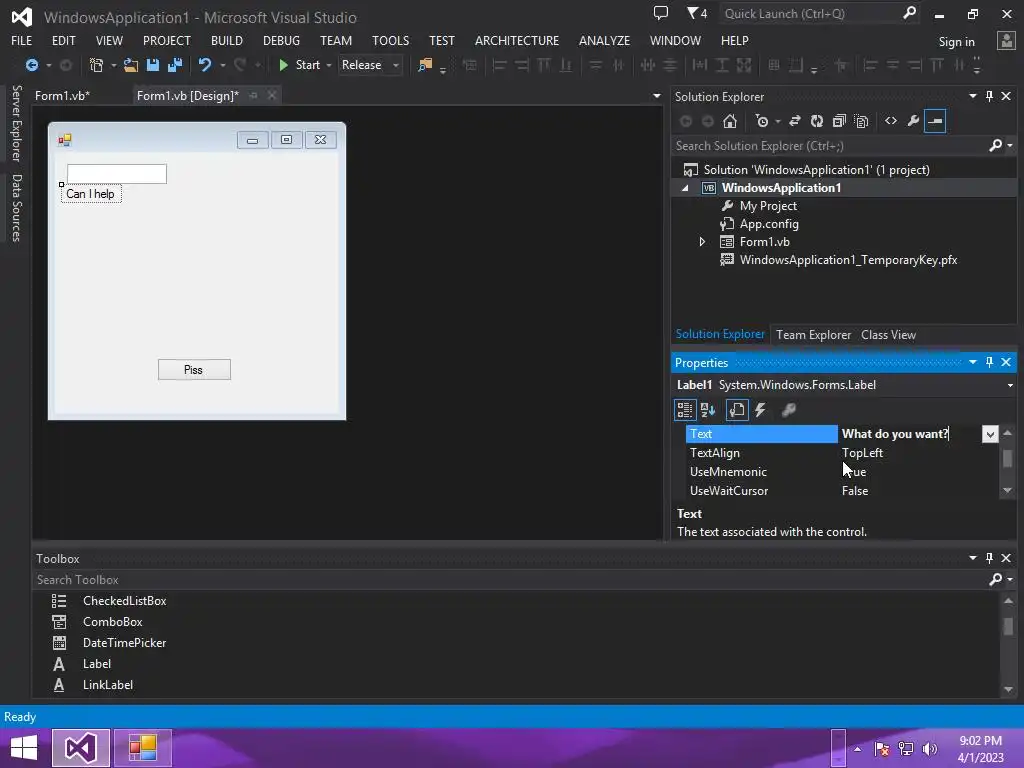Viewport: 1024px width, 768px height.
Task: Click the wrench Properties icon in Solution Explorer
Action: coord(913,121)
